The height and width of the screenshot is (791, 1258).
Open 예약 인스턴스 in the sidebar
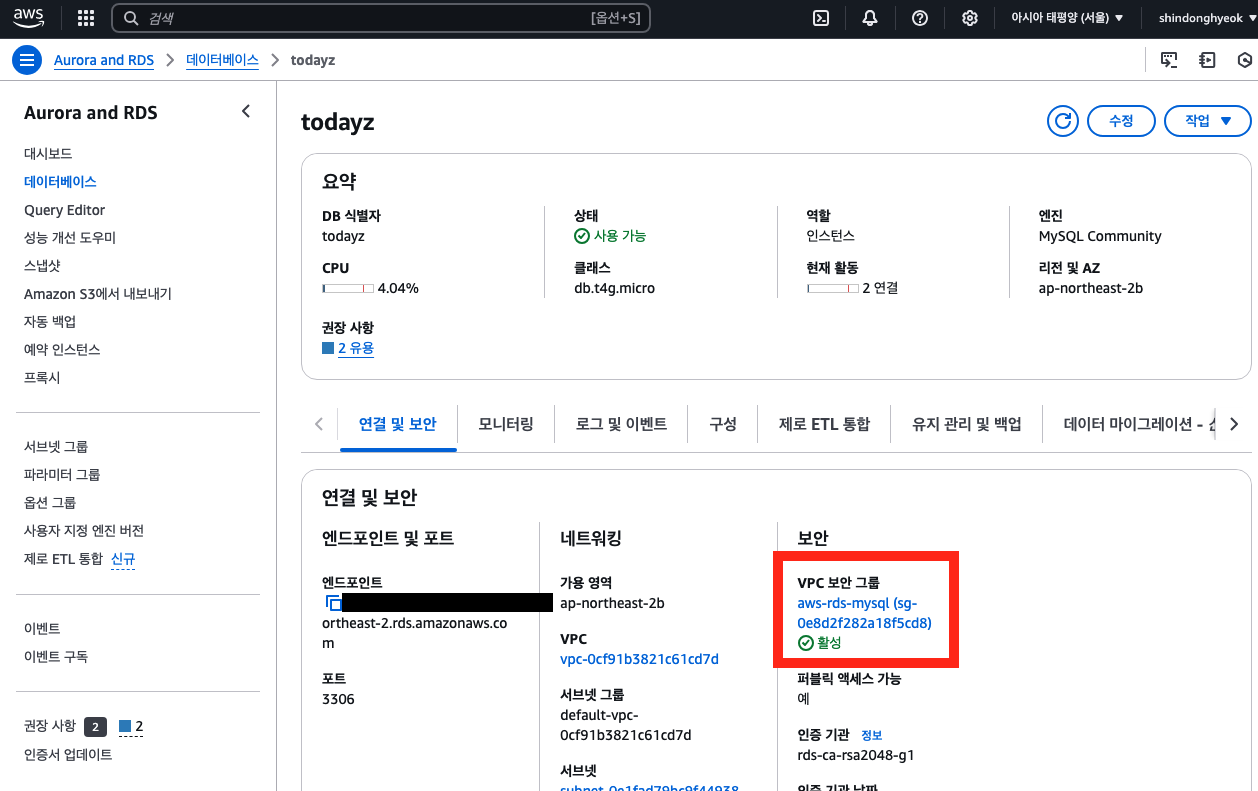[62, 350]
